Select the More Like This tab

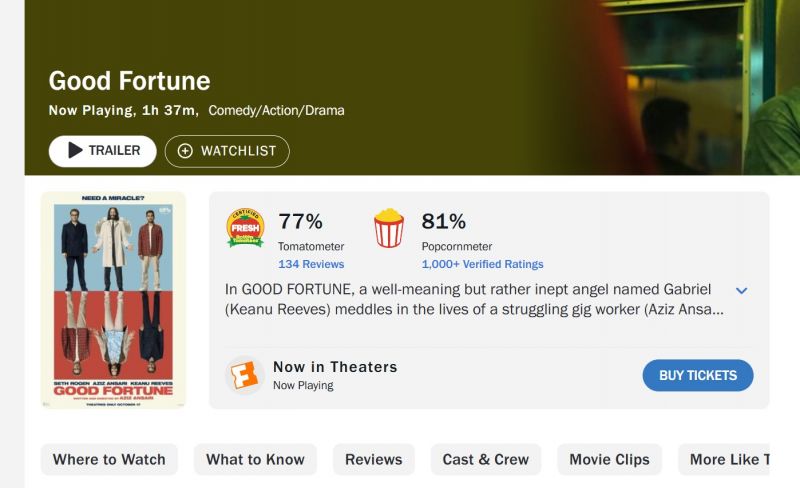click(729, 460)
